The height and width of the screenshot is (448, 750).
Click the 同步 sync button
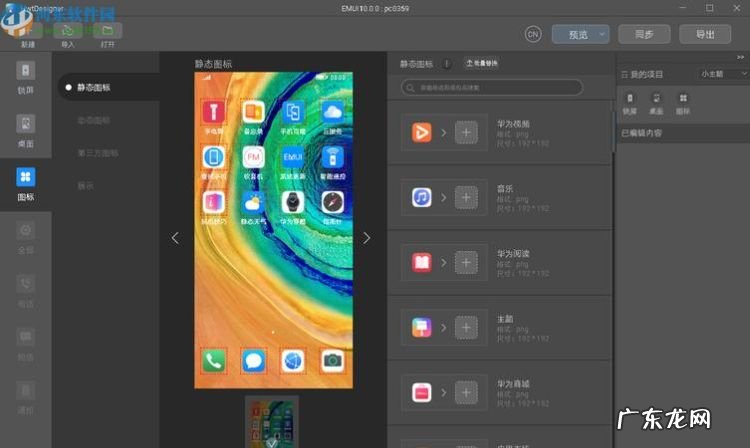[x=644, y=34]
